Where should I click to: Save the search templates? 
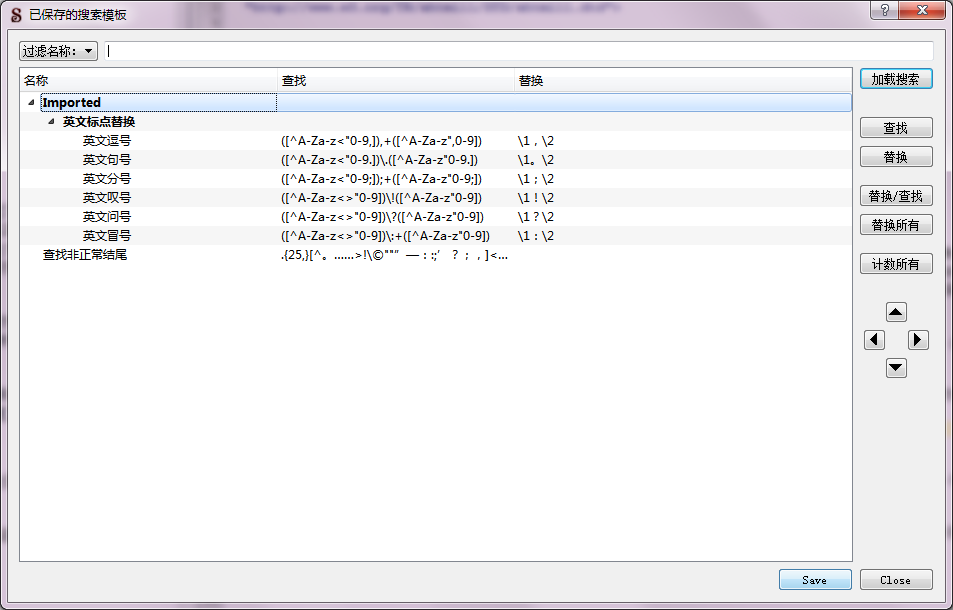click(x=814, y=580)
